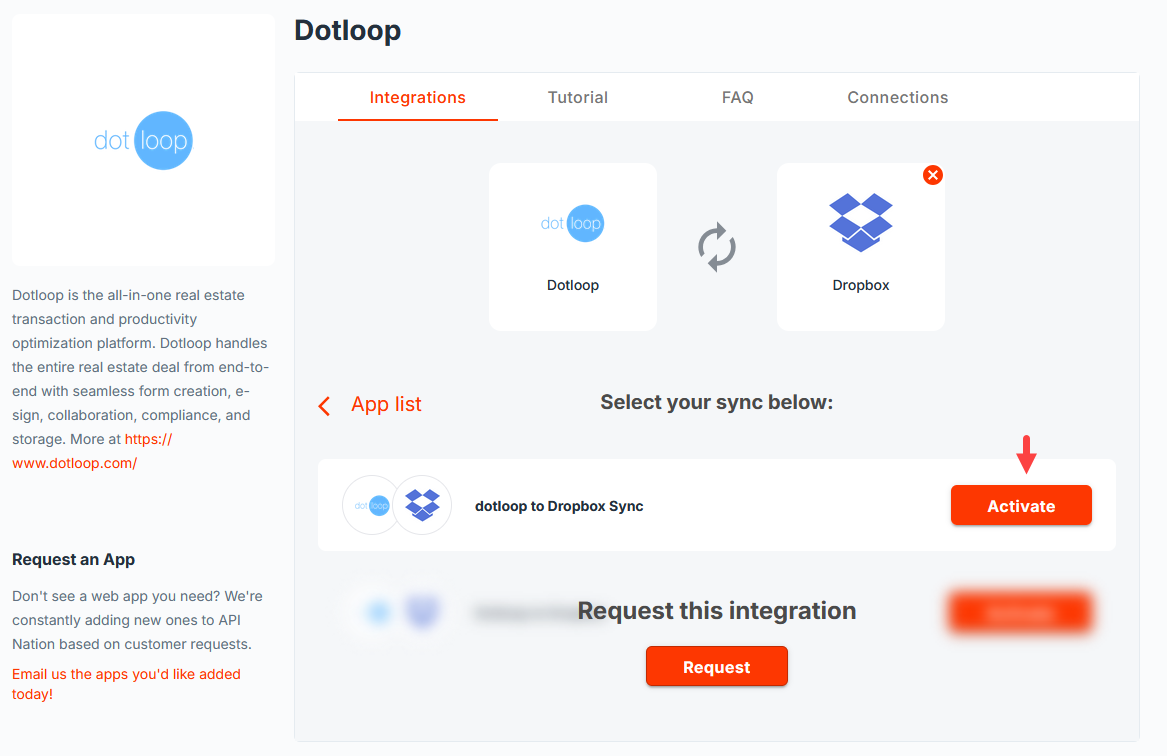Image resolution: width=1167 pixels, height=756 pixels.
Task: Click the Select your sync below heading
Action: pos(717,402)
